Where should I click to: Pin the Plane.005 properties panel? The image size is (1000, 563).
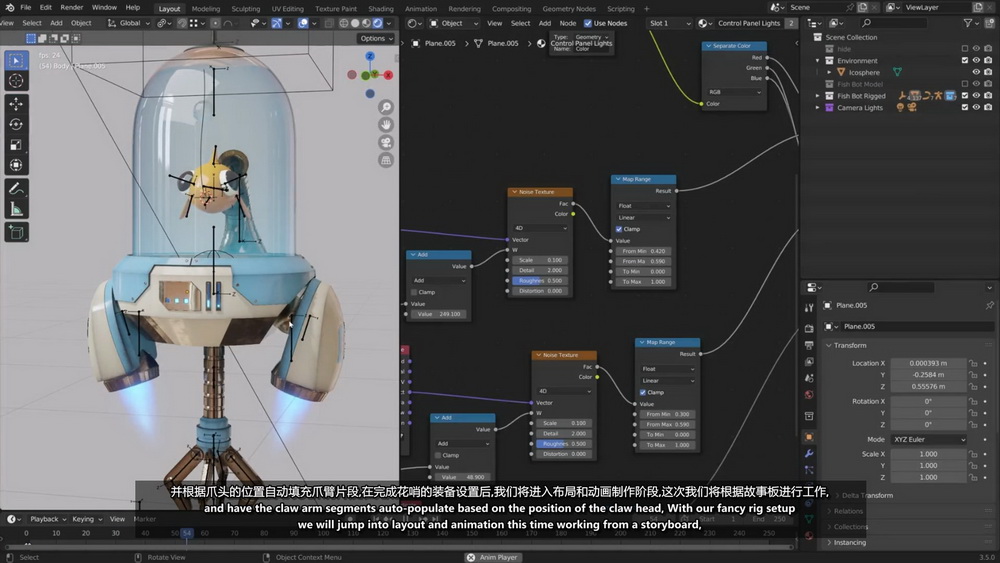click(x=989, y=305)
